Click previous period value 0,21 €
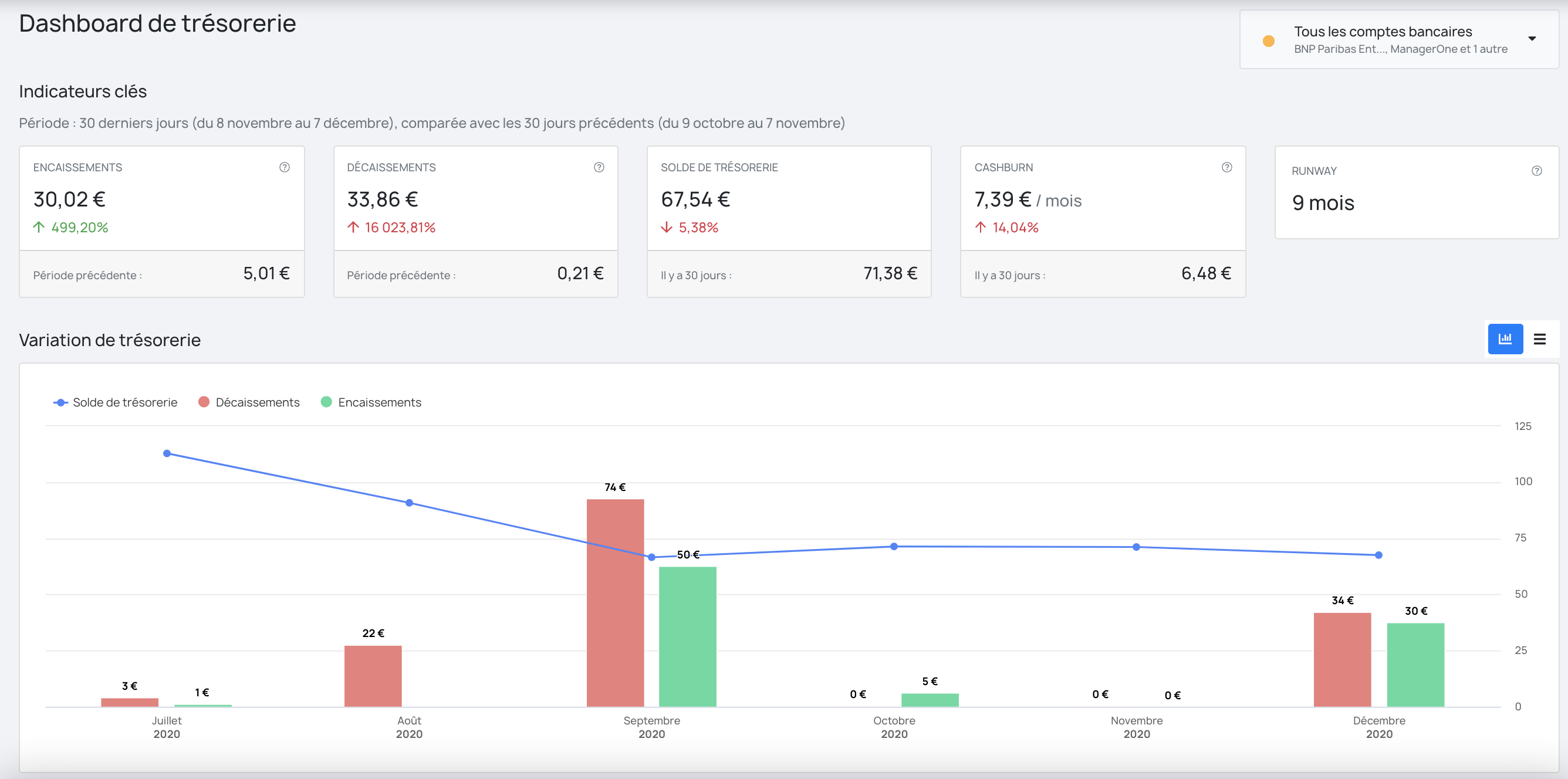Screen dimensions: 1568x779 pos(581,273)
